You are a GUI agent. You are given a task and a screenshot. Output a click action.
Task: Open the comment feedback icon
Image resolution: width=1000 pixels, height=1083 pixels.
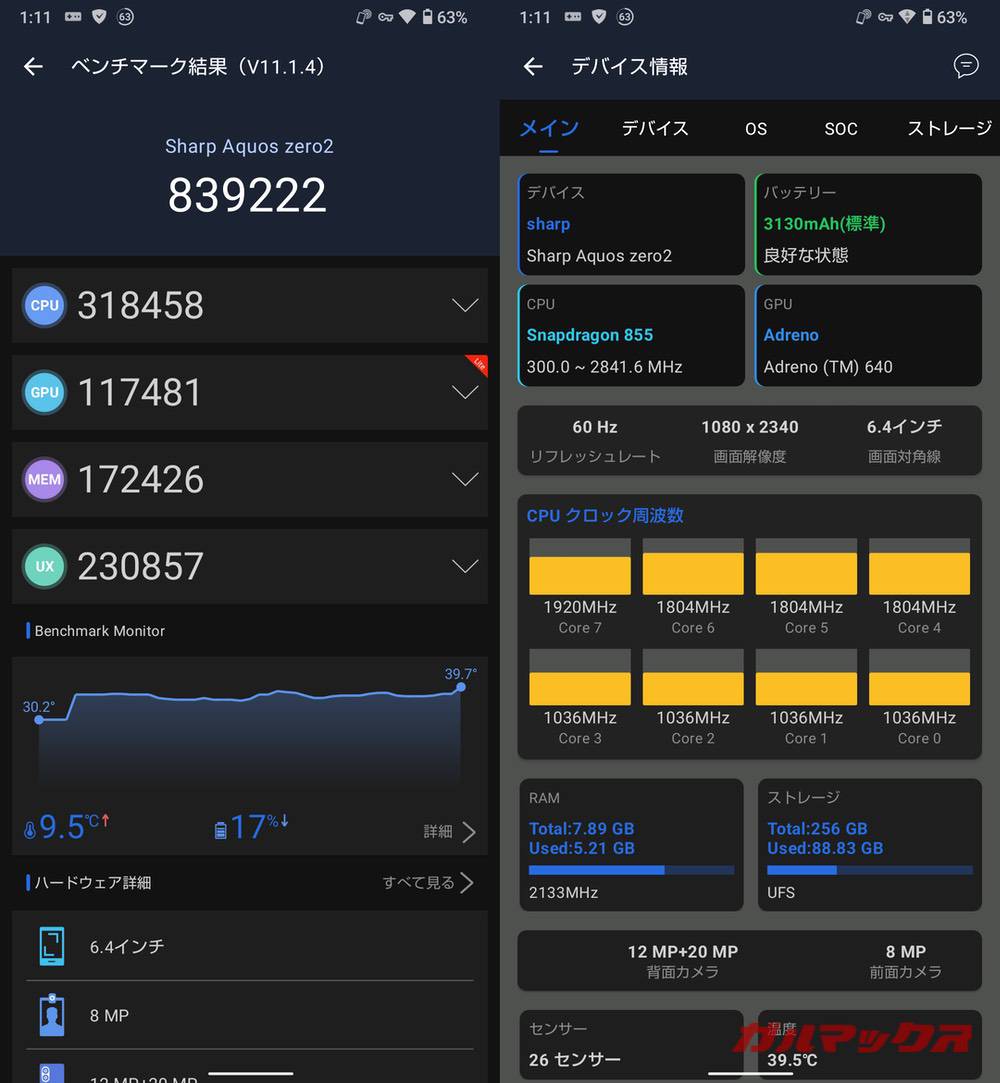965,66
